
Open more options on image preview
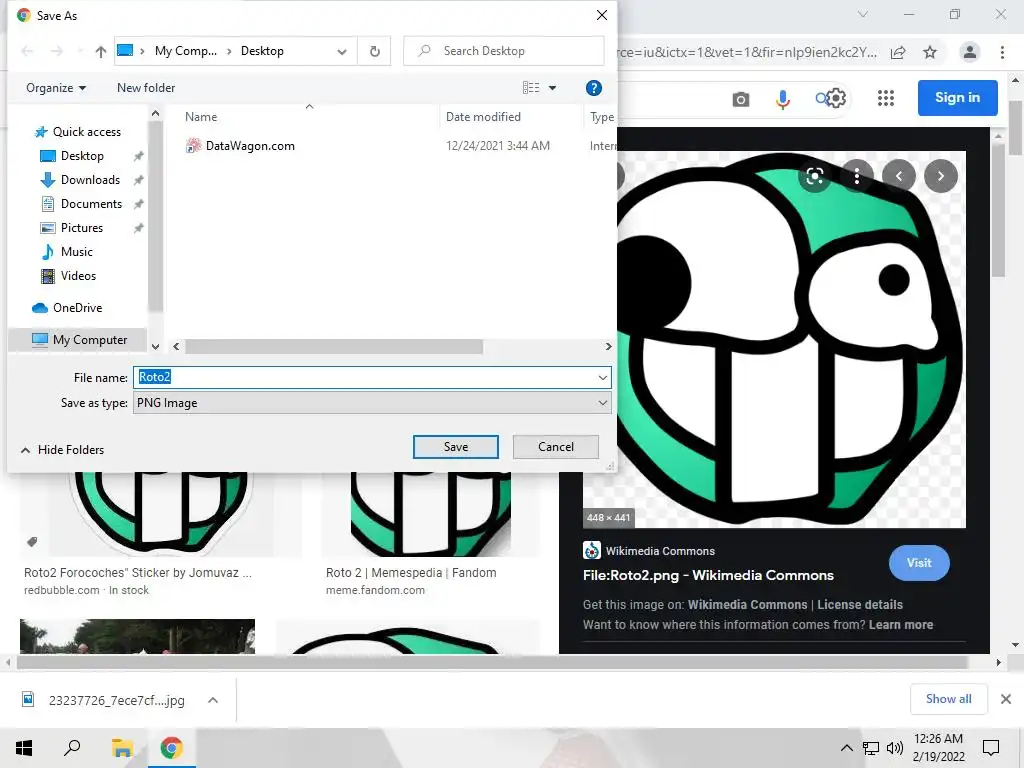857,176
